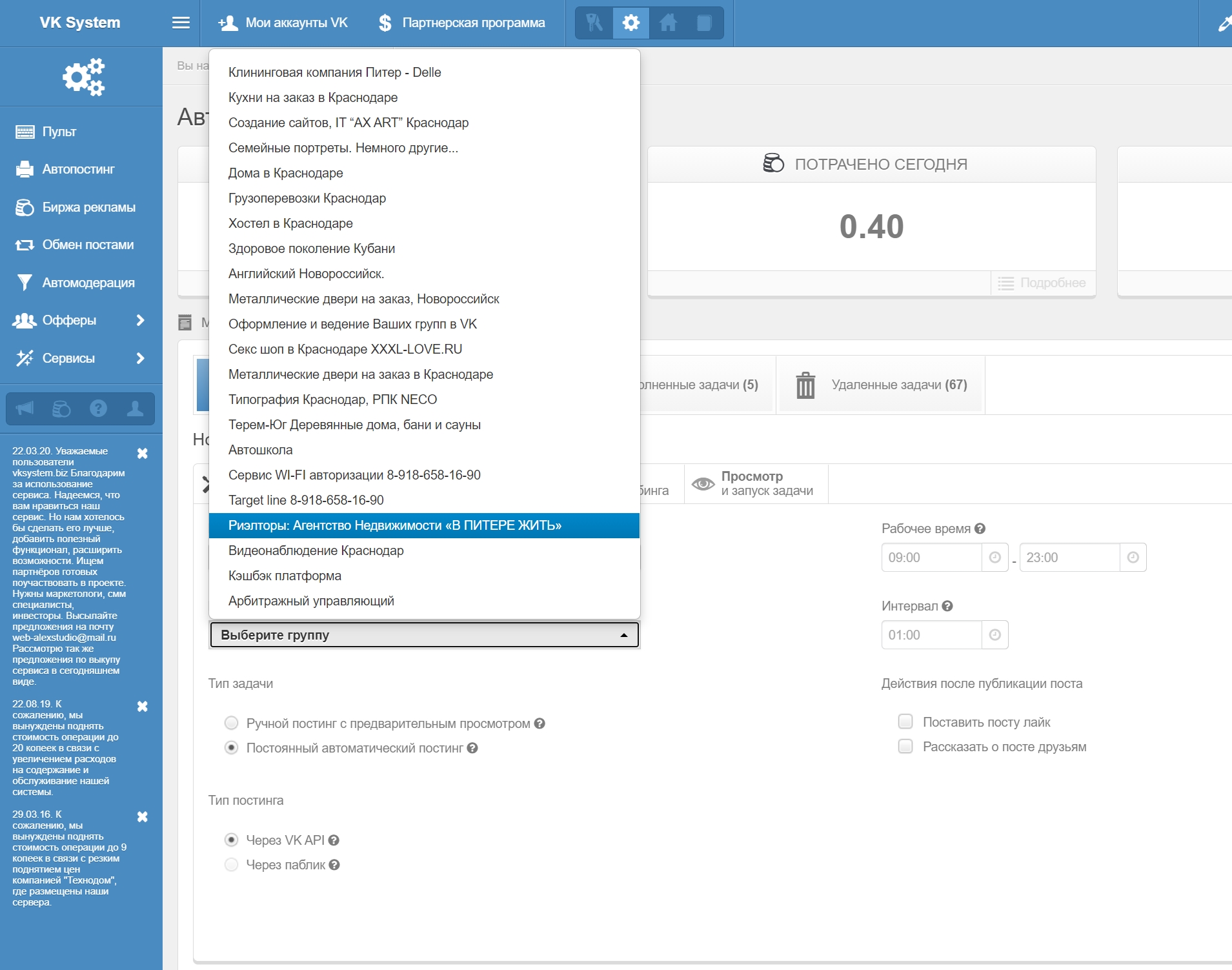The height and width of the screenshot is (970, 1232).
Task: Click the eye icon on Просмотр step
Action: pyautogui.click(x=703, y=483)
